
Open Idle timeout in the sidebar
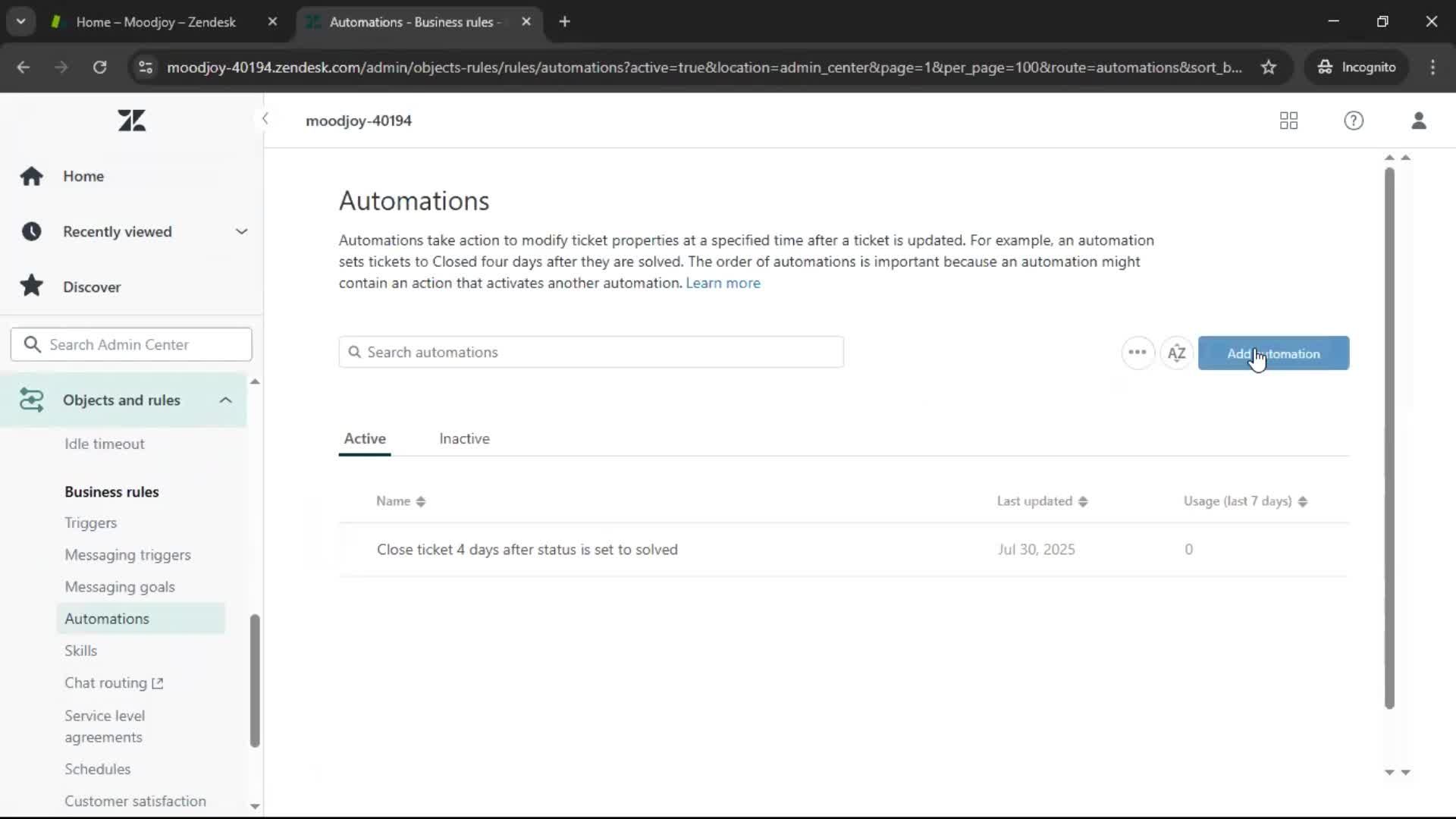[105, 444]
